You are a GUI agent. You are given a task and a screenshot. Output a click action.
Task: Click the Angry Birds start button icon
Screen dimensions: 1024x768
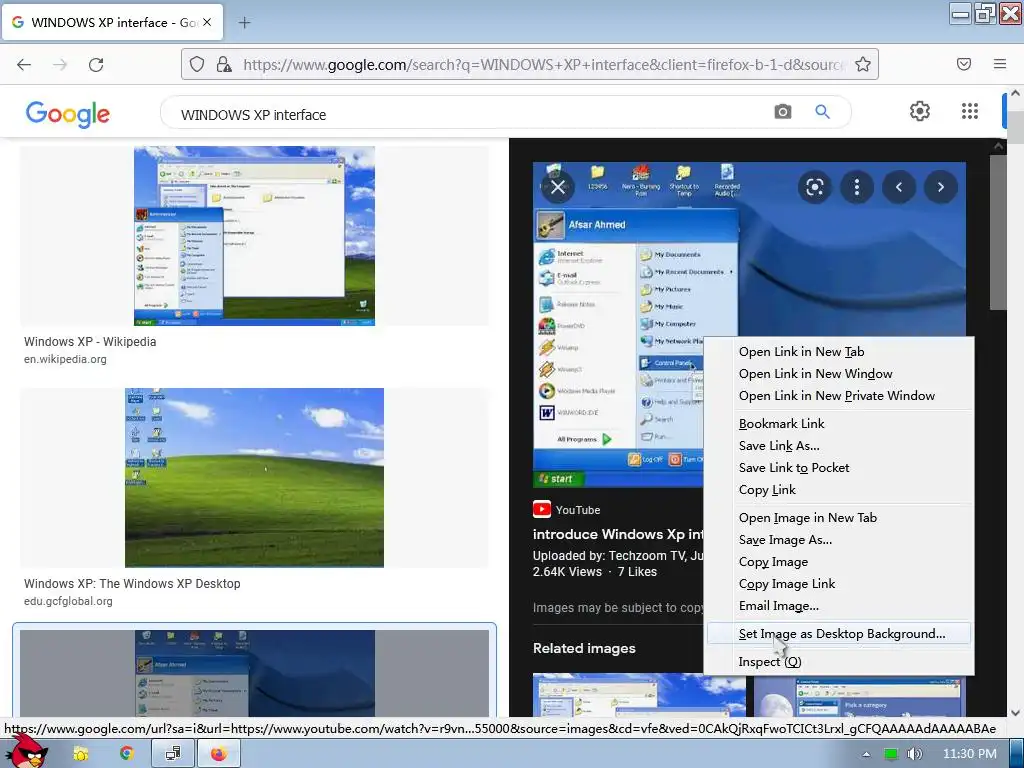click(x=25, y=752)
